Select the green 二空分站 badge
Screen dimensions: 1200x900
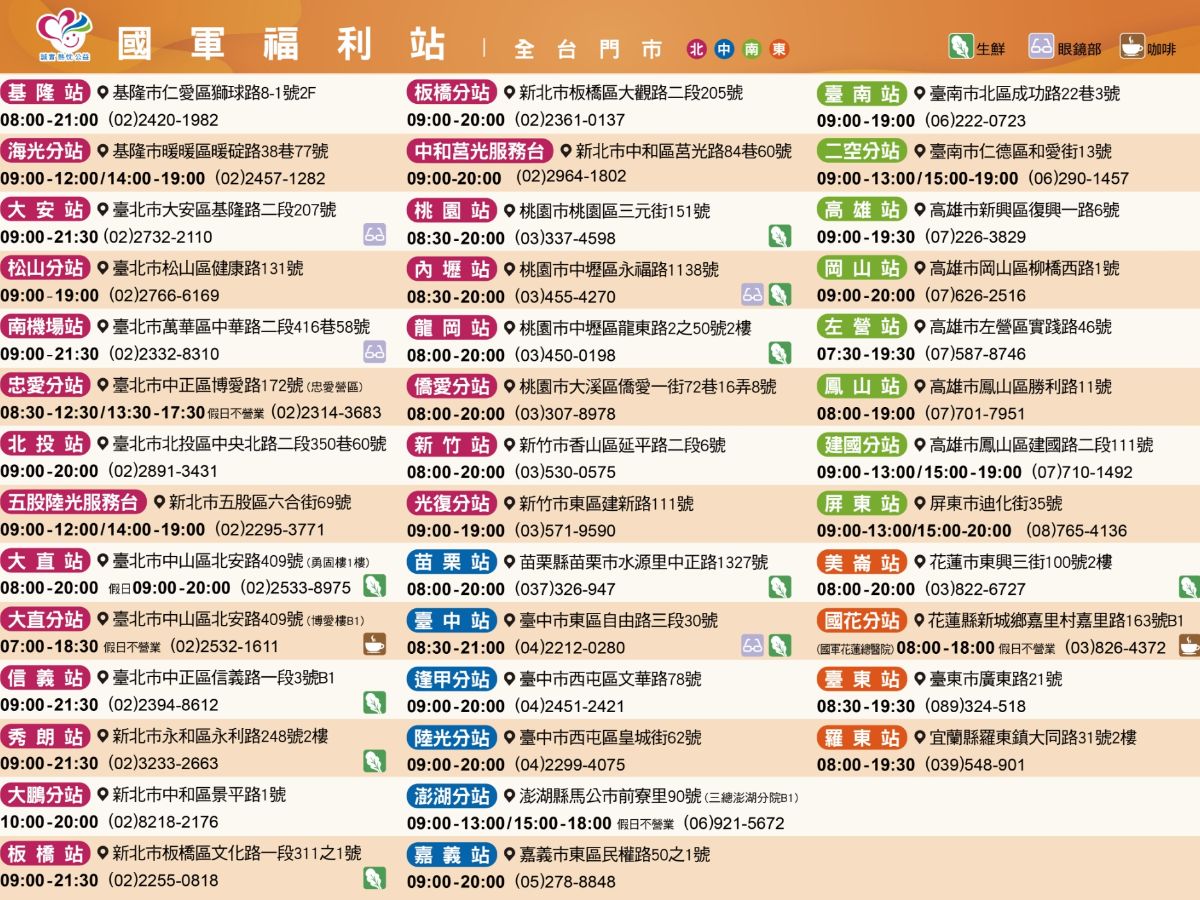pyautogui.click(x=862, y=151)
